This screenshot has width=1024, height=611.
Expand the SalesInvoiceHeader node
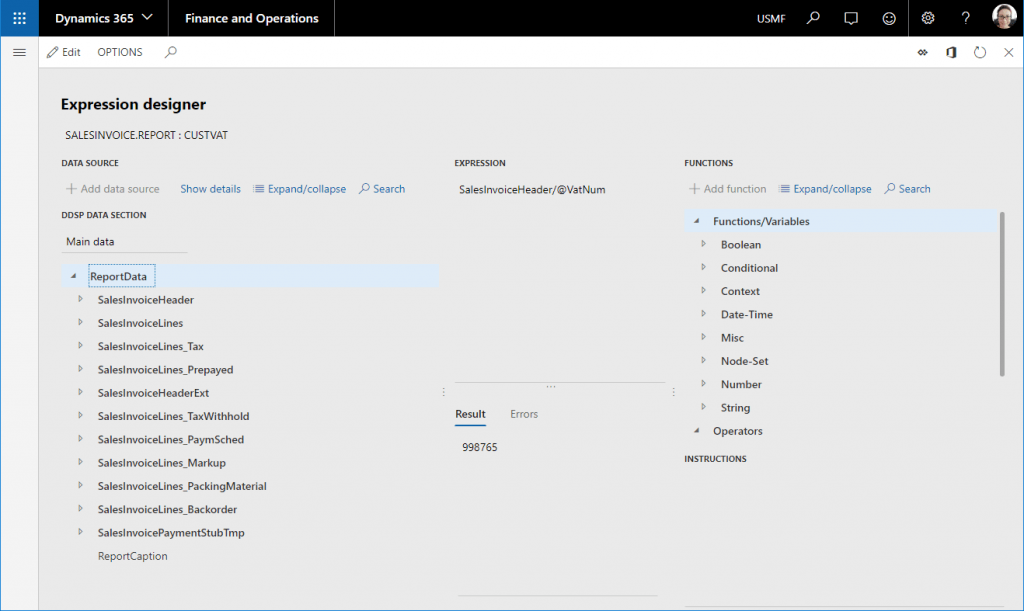click(81, 299)
